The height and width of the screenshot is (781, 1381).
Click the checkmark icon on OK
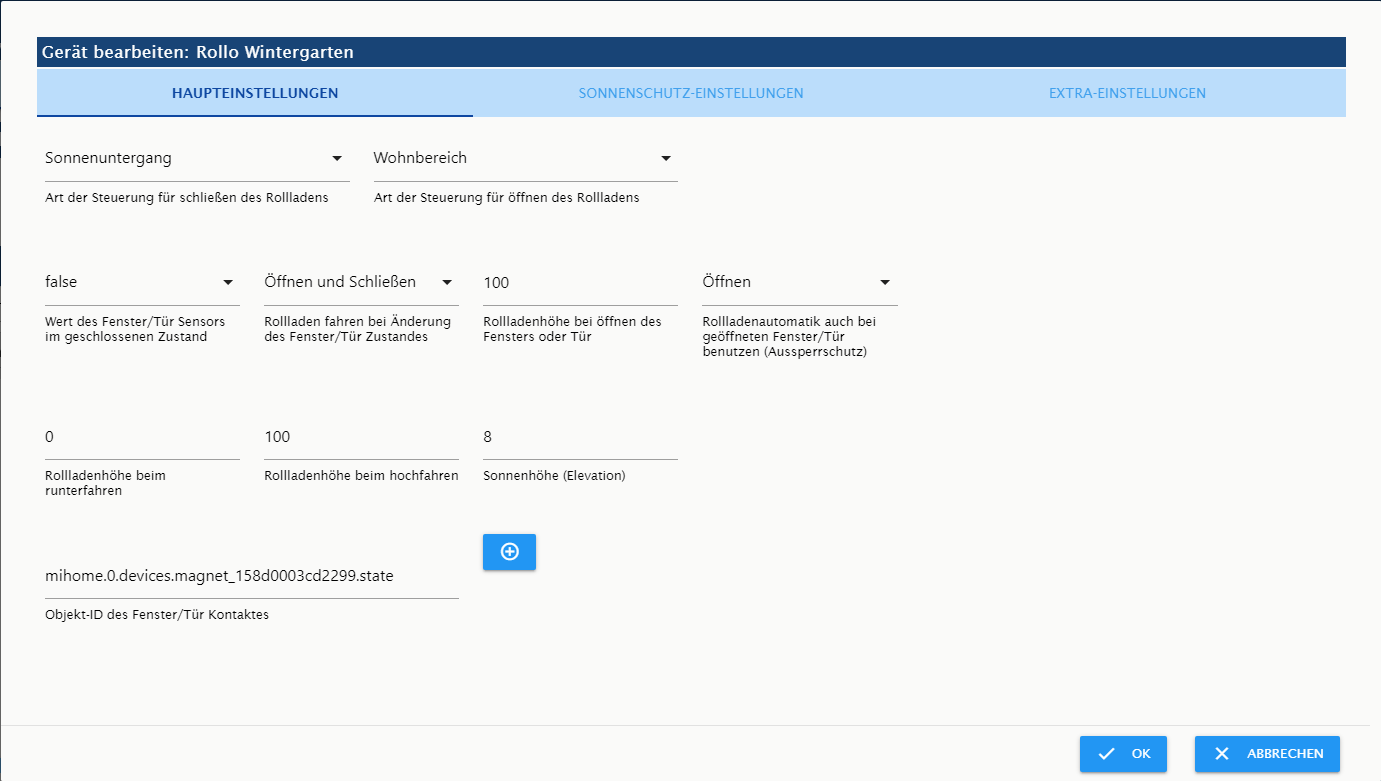coord(1106,754)
